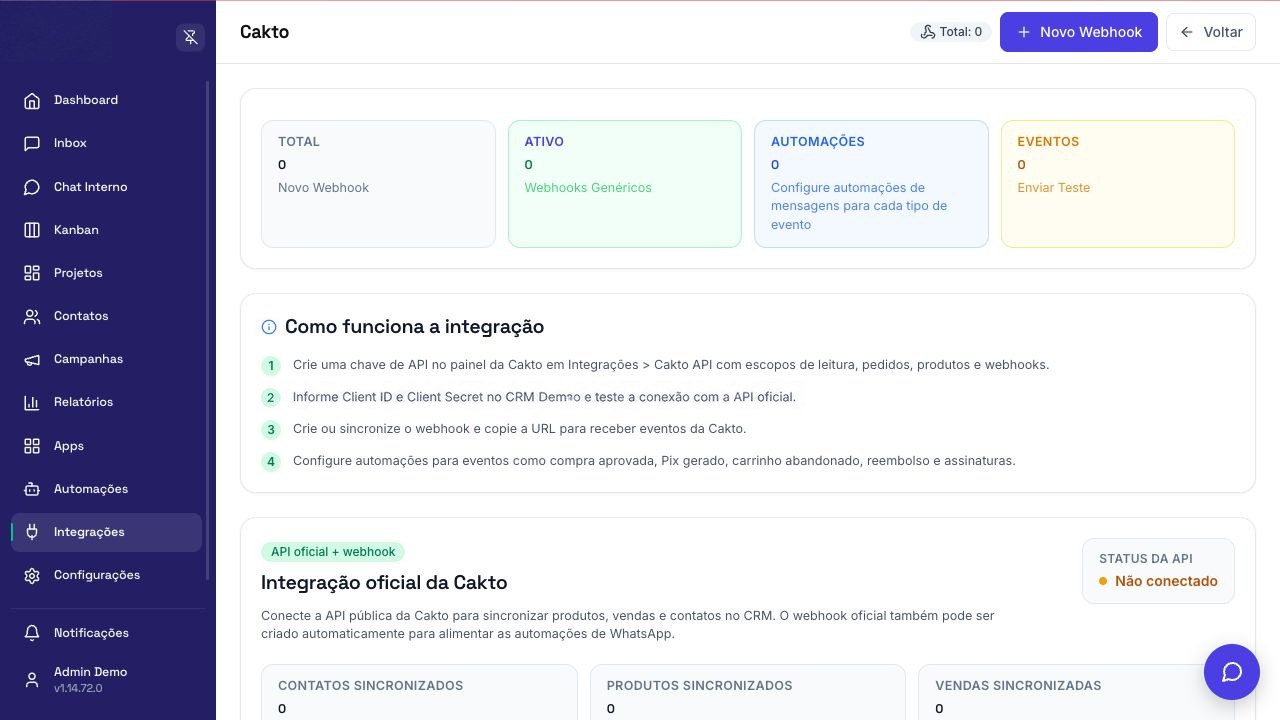Image resolution: width=1280 pixels, height=720 pixels.
Task: Click the Cakto page title
Action: pos(265,32)
